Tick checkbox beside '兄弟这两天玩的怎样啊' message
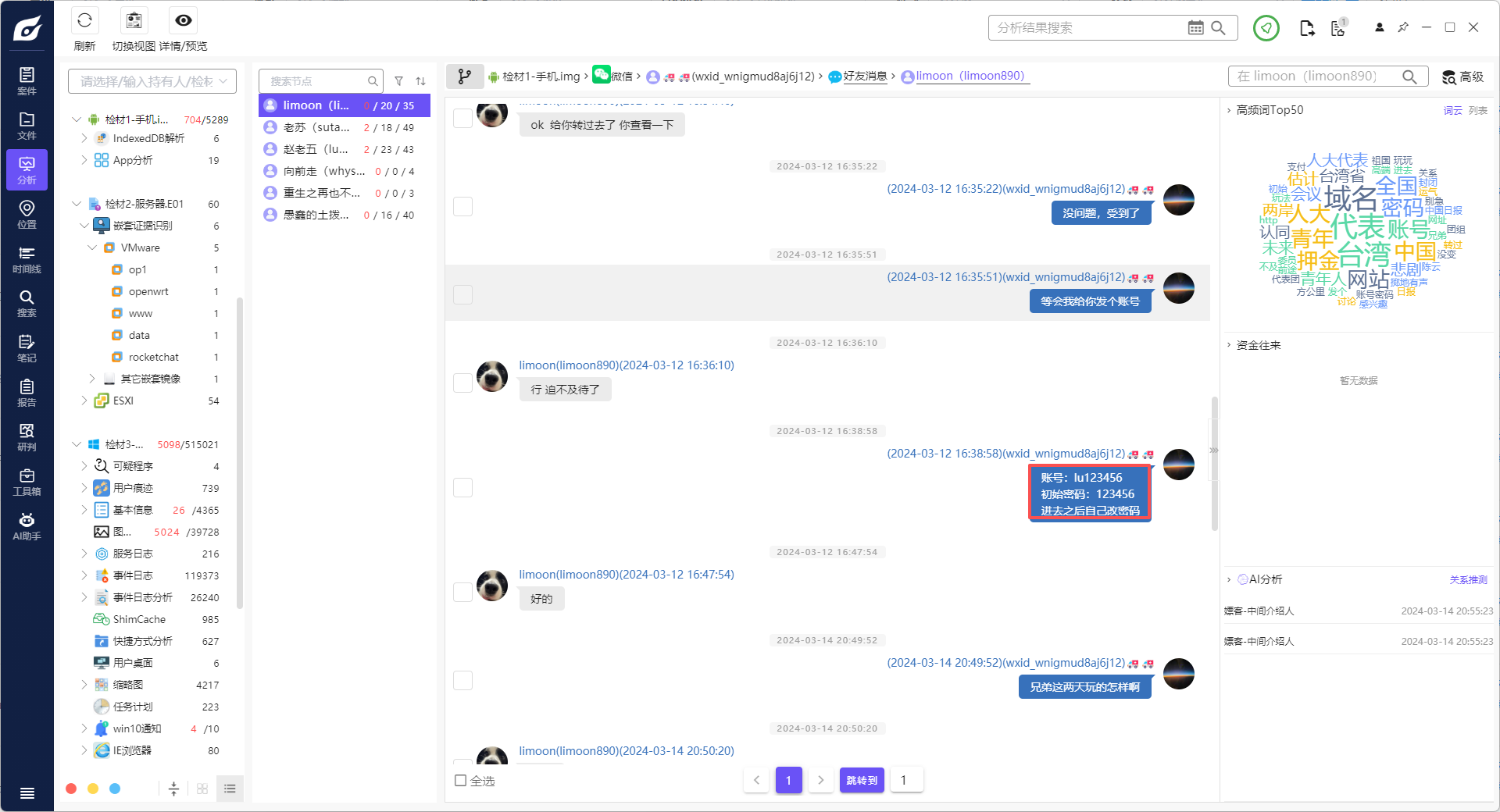 click(x=463, y=680)
